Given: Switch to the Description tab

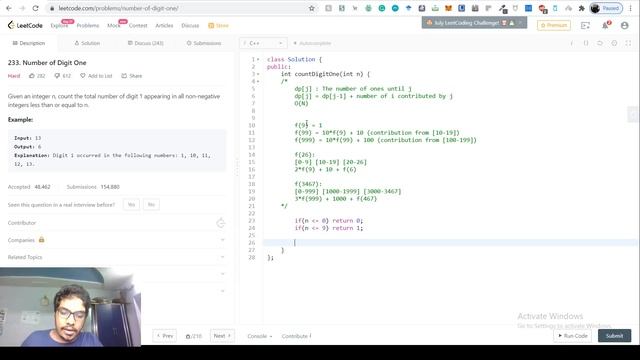Looking at the screenshot, I should tap(29, 43).
